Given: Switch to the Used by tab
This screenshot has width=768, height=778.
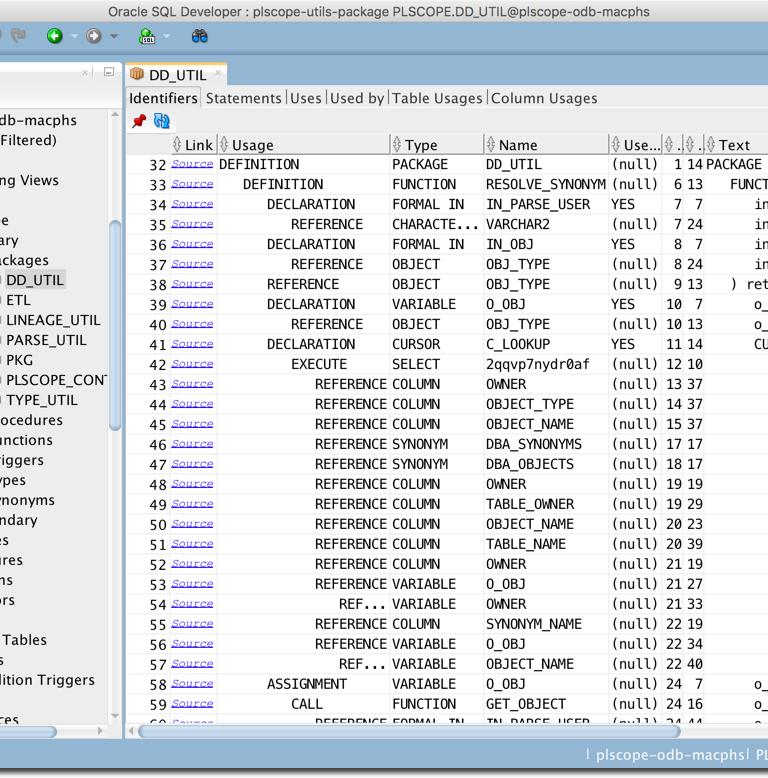Looking at the screenshot, I should (357, 98).
